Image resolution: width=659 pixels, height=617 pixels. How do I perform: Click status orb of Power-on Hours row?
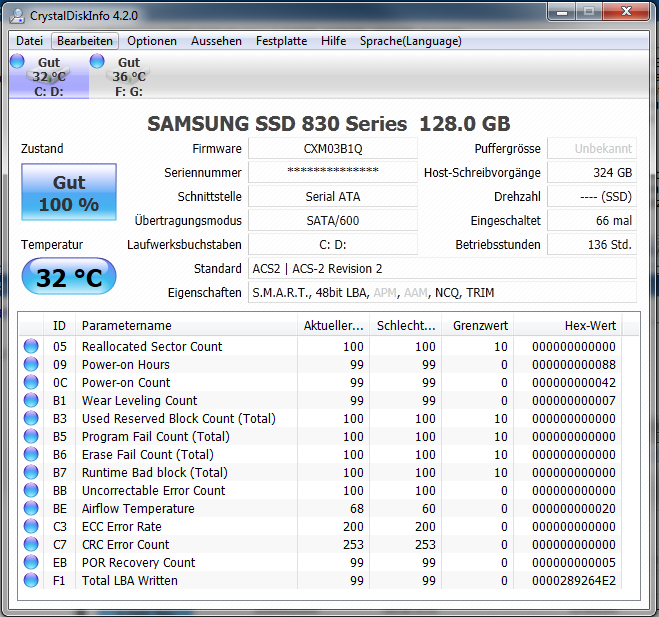(31, 364)
